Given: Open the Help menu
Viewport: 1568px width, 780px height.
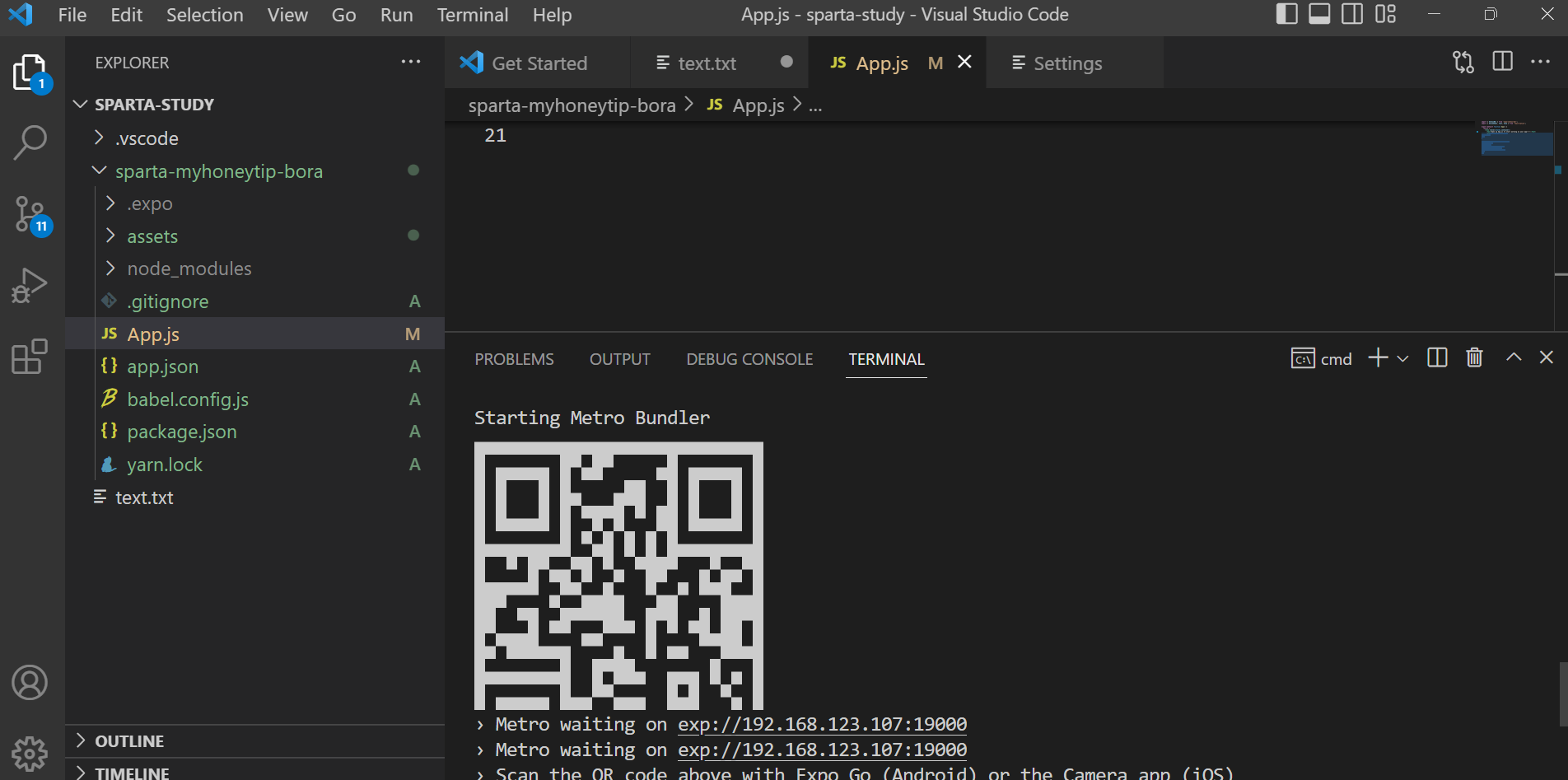Looking at the screenshot, I should click(552, 15).
